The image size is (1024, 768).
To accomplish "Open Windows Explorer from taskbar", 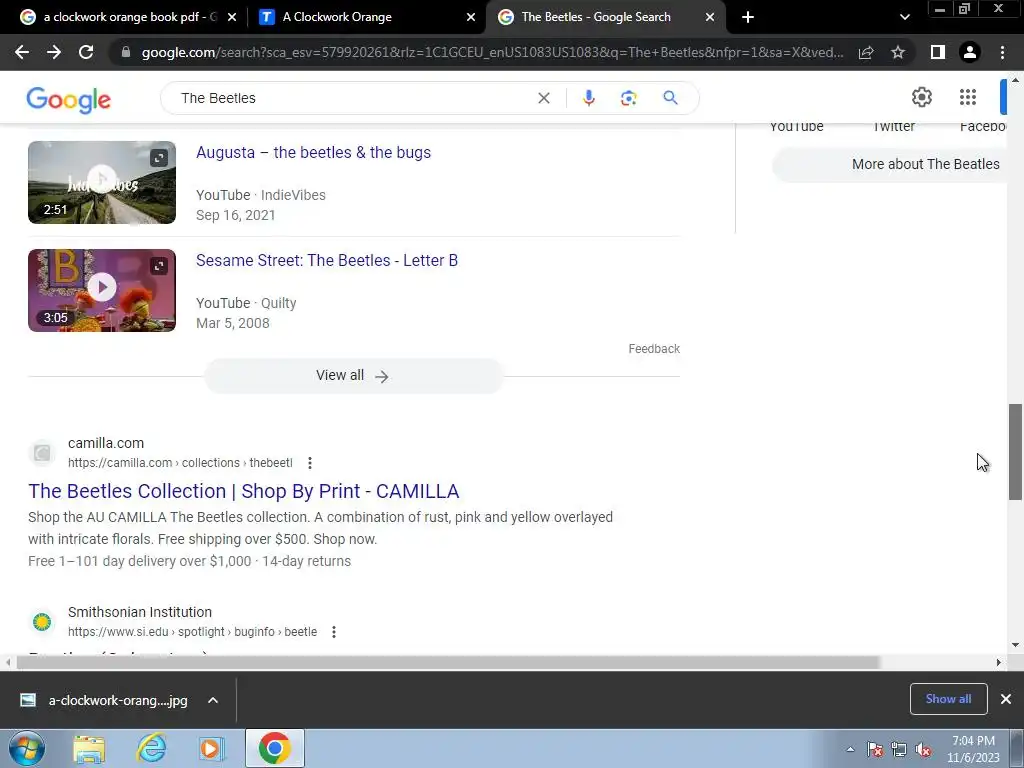I will [89, 748].
